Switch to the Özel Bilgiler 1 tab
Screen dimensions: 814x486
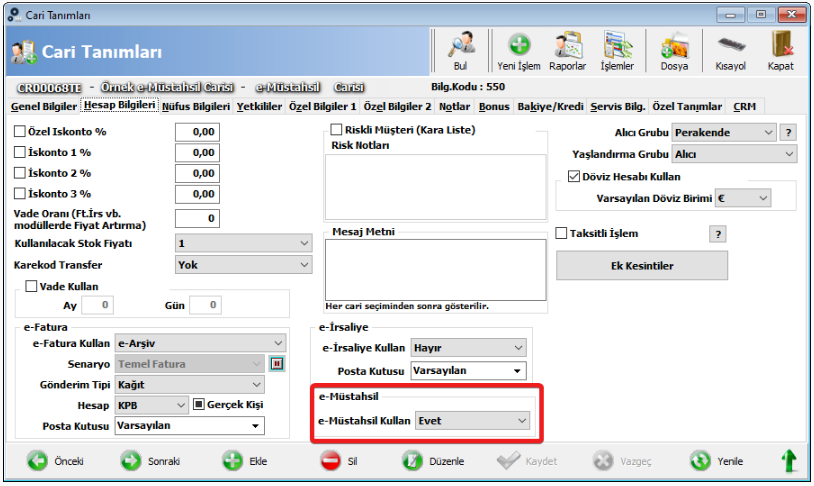(x=322, y=106)
